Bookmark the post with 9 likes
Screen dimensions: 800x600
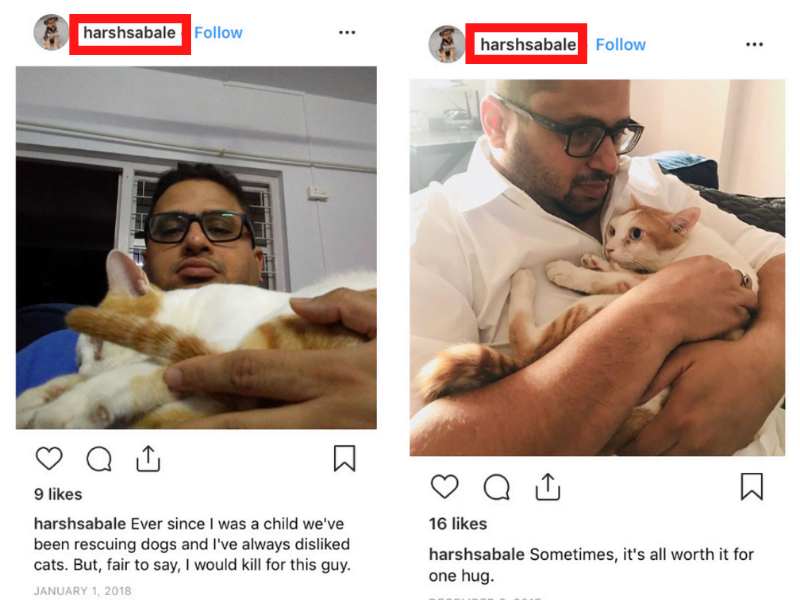point(344,458)
